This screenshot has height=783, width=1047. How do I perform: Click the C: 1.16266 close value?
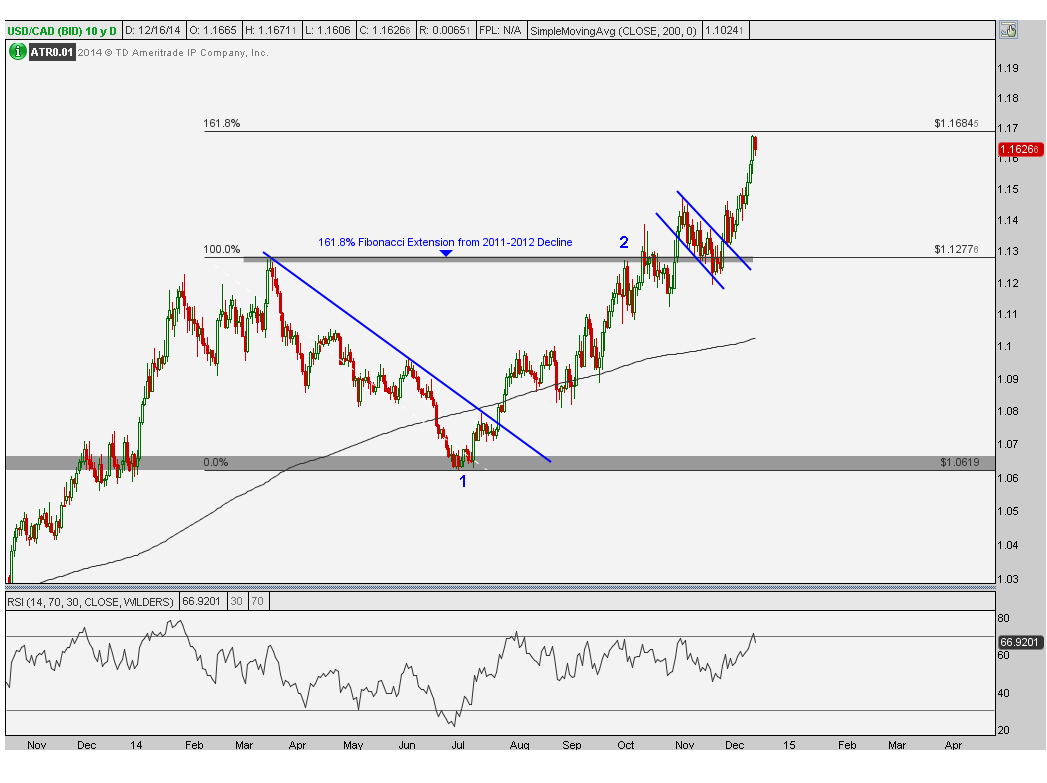385,31
